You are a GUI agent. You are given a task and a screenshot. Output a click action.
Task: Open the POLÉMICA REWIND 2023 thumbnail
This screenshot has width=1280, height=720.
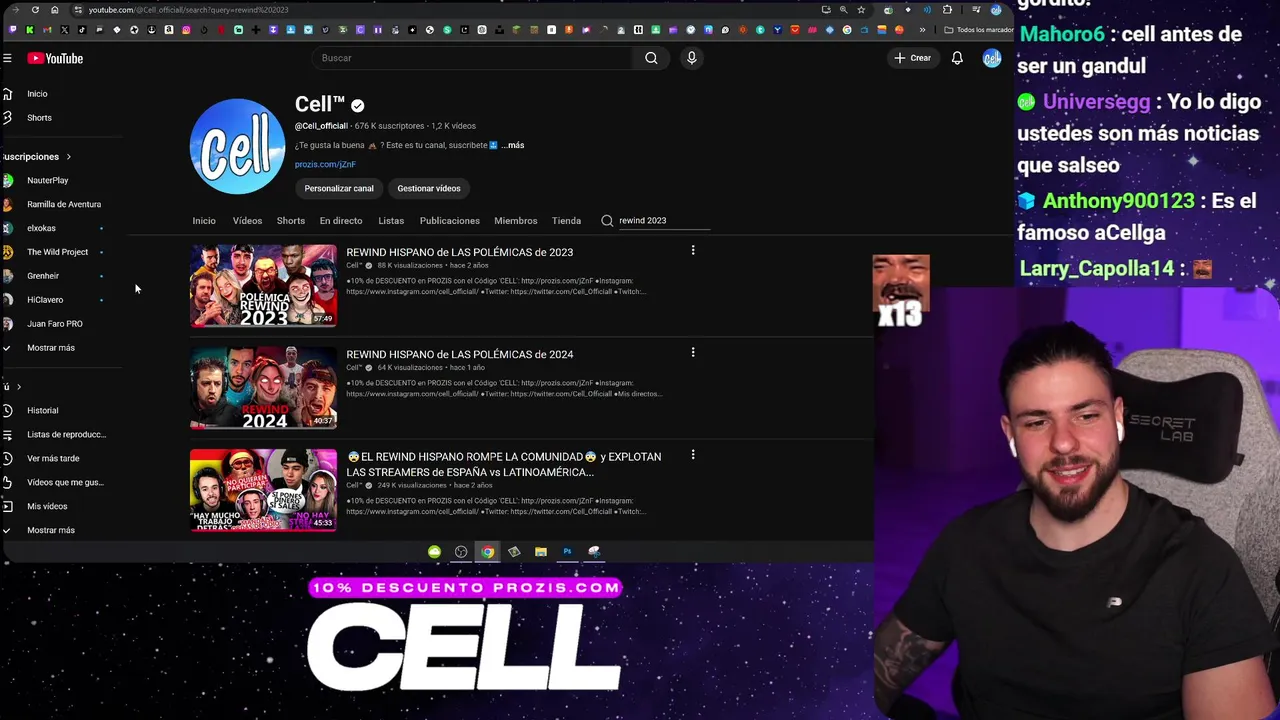coord(264,286)
